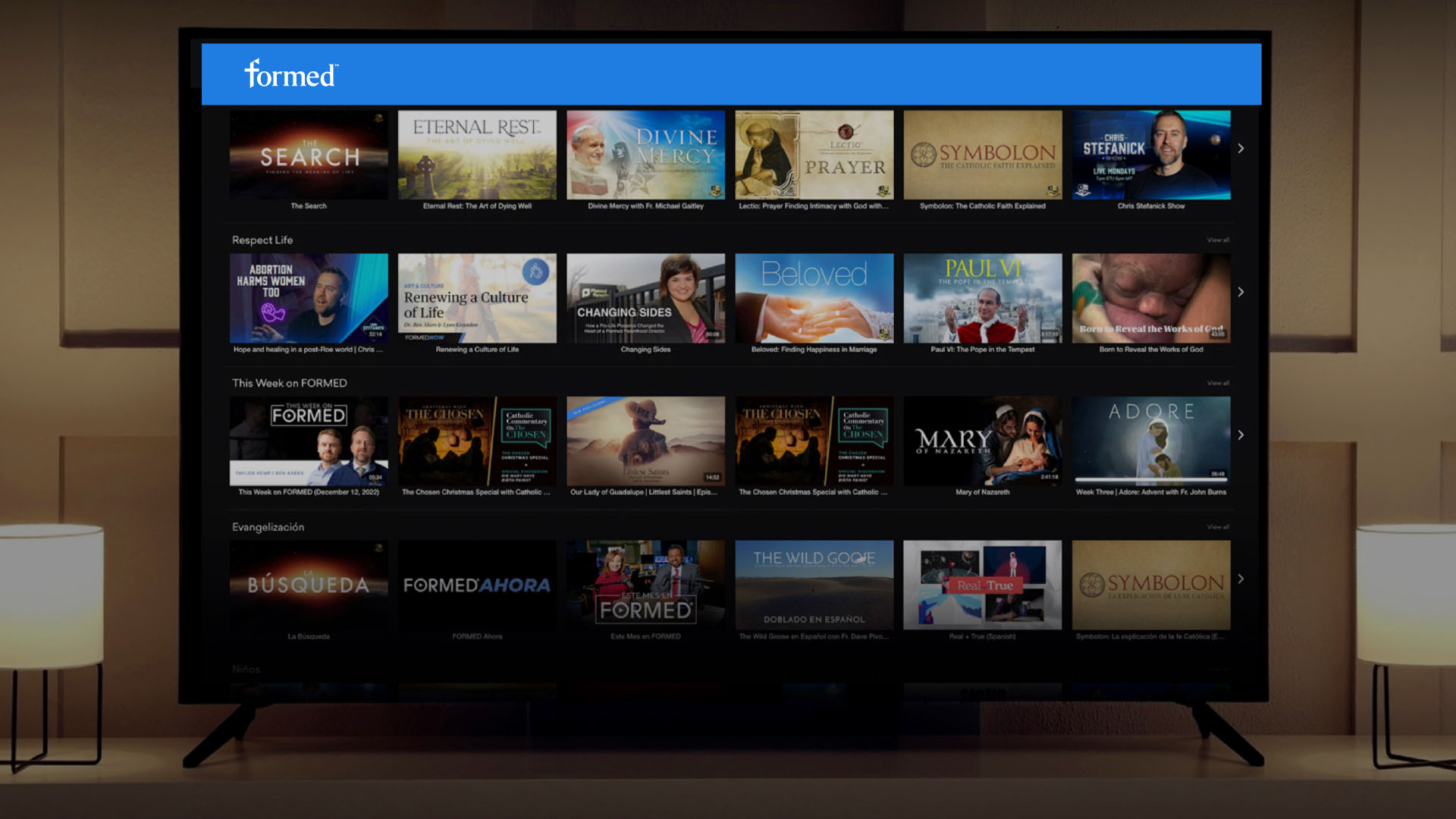Open The Wild Goose en Español tile
1456x819 pixels.
814,585
